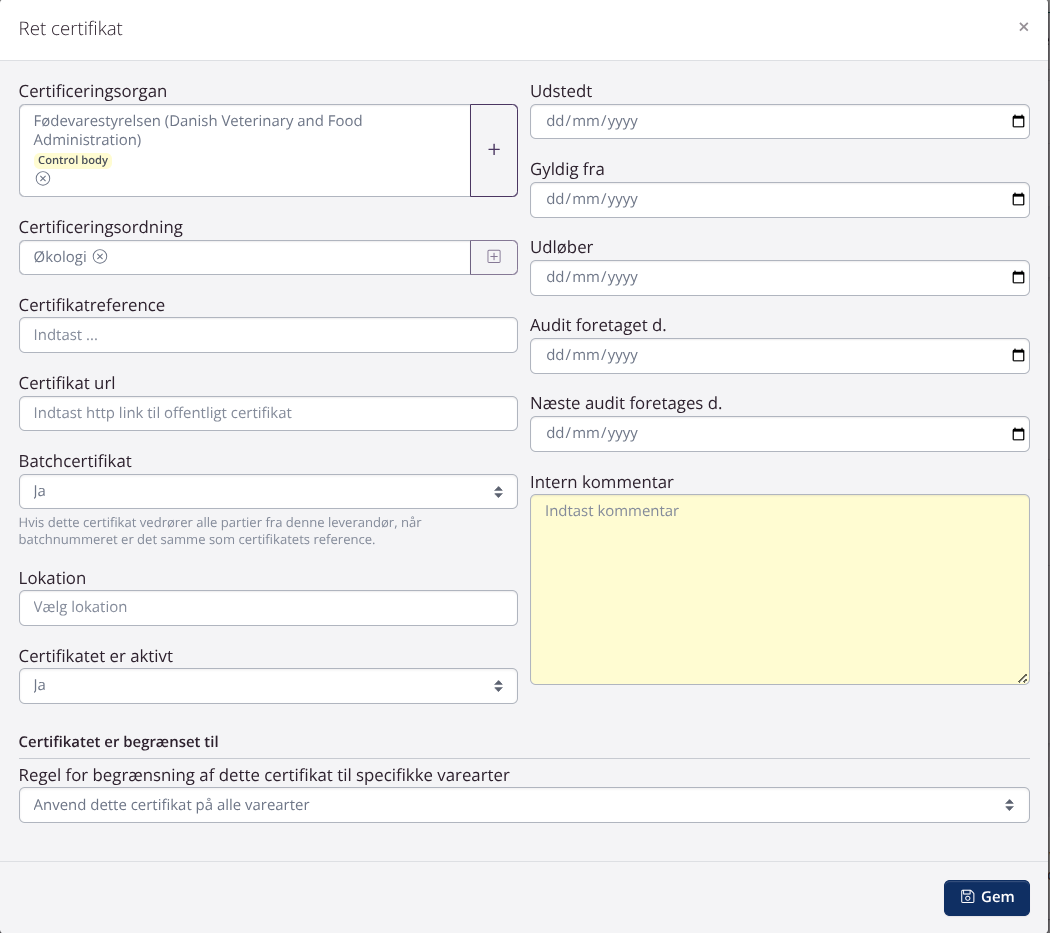Save the certificate with Gem button
The height and width of the screenshot is (933, 1050).
(x=986, y=897)
